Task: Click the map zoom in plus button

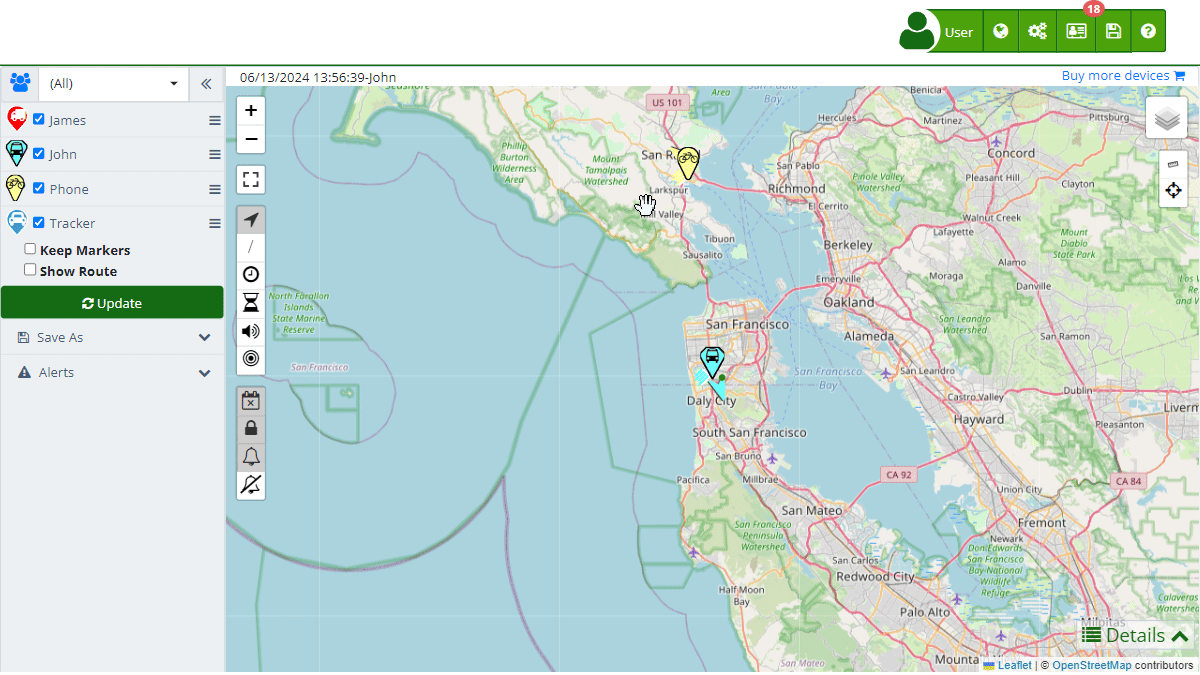Action: click(251, 111)
